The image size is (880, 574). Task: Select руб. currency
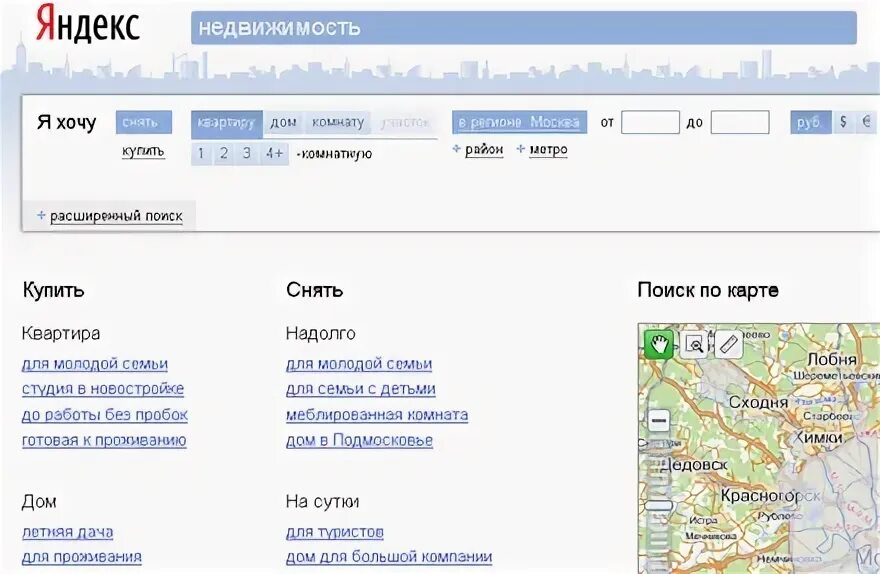pos(810,122)
